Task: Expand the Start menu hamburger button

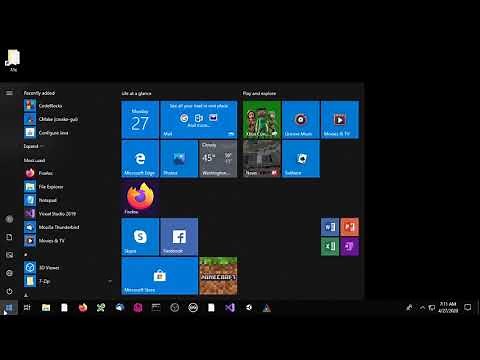Action: pos(9,93)
